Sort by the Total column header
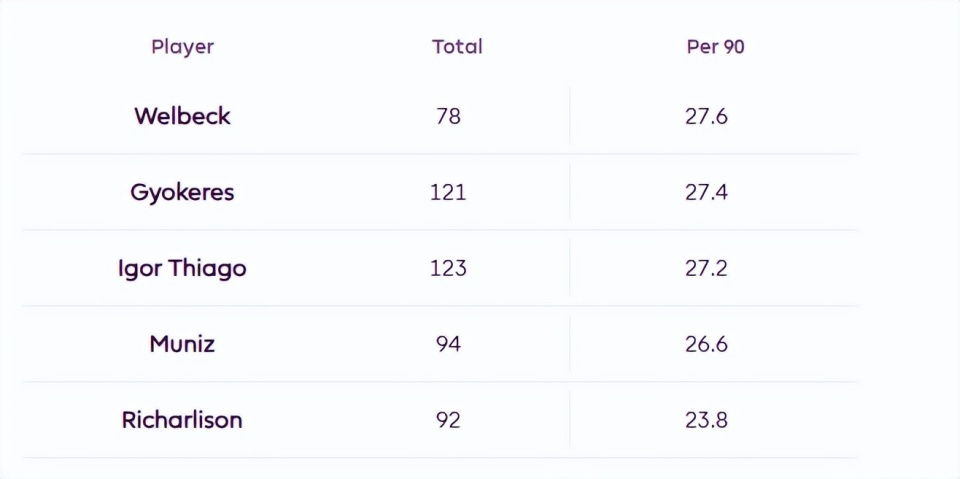The image size is (960, 479). pos(457,46)
